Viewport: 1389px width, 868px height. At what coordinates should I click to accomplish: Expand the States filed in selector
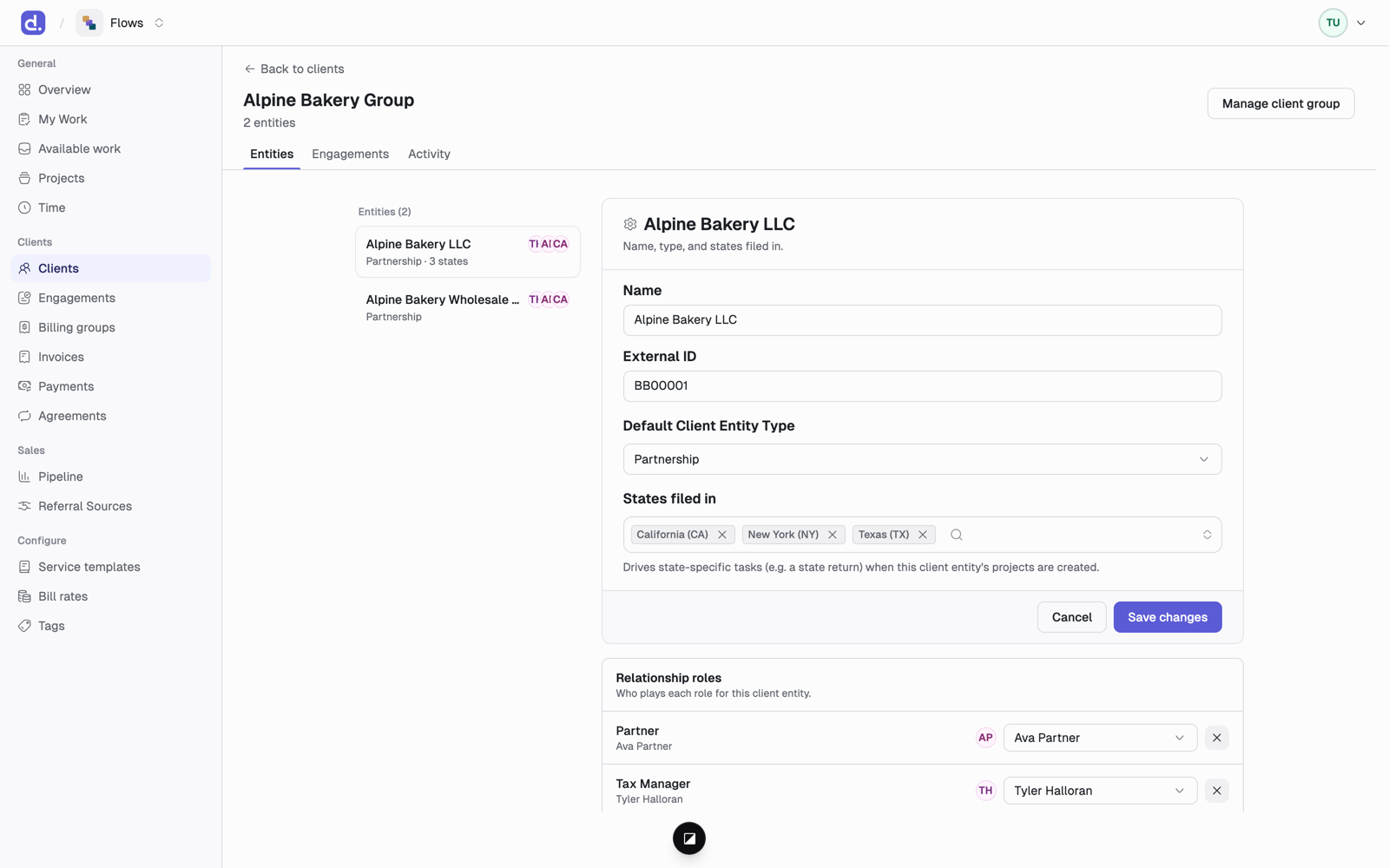(1207, 535)
